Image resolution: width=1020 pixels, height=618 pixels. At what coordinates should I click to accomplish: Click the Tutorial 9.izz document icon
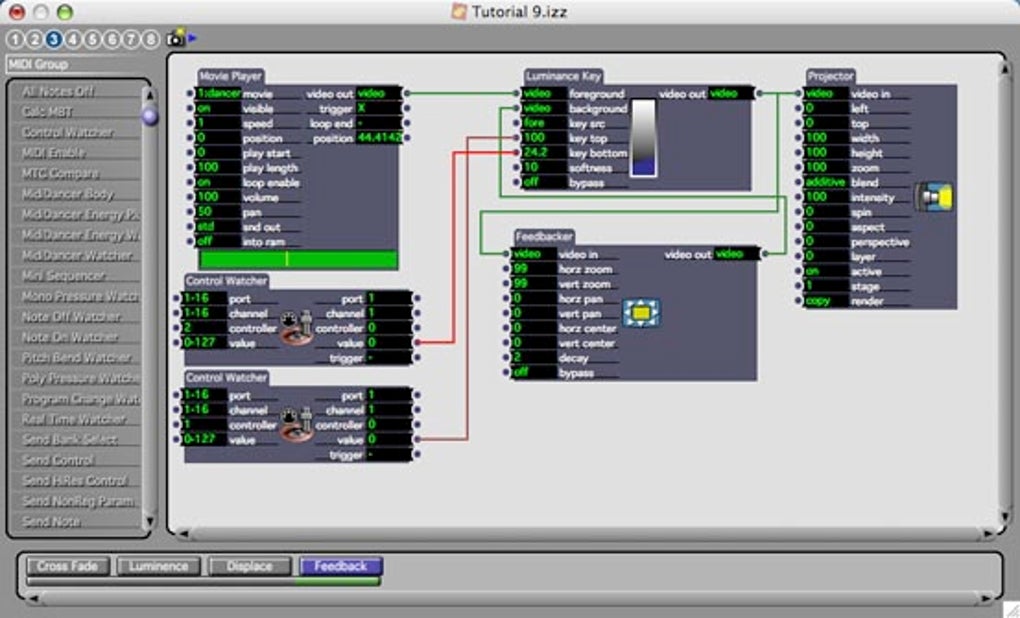coord(459,11)
